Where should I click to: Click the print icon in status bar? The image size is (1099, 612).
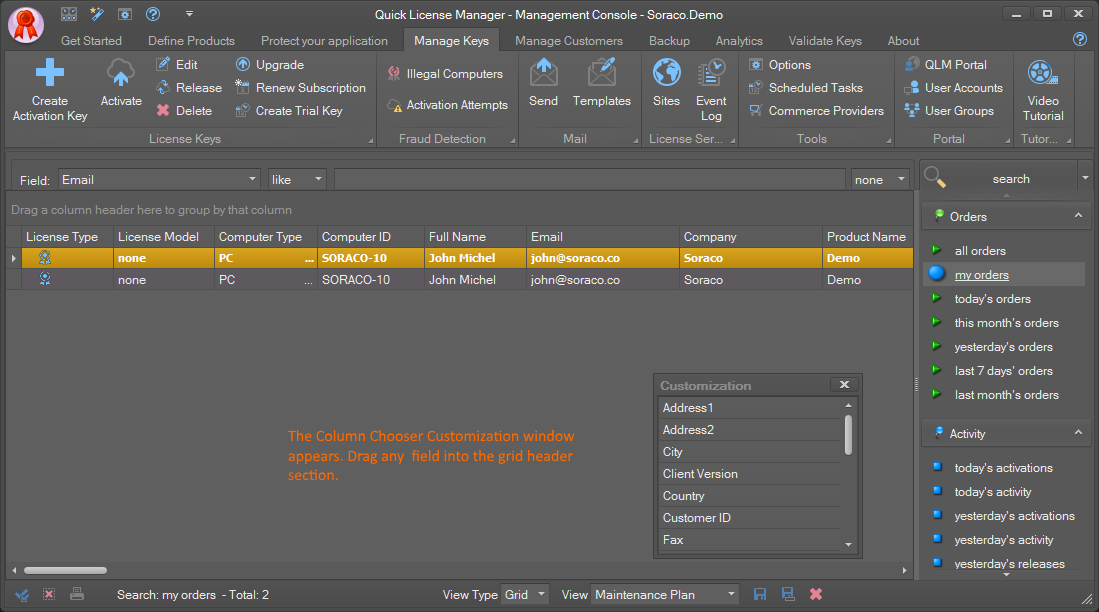coord(77,594)
